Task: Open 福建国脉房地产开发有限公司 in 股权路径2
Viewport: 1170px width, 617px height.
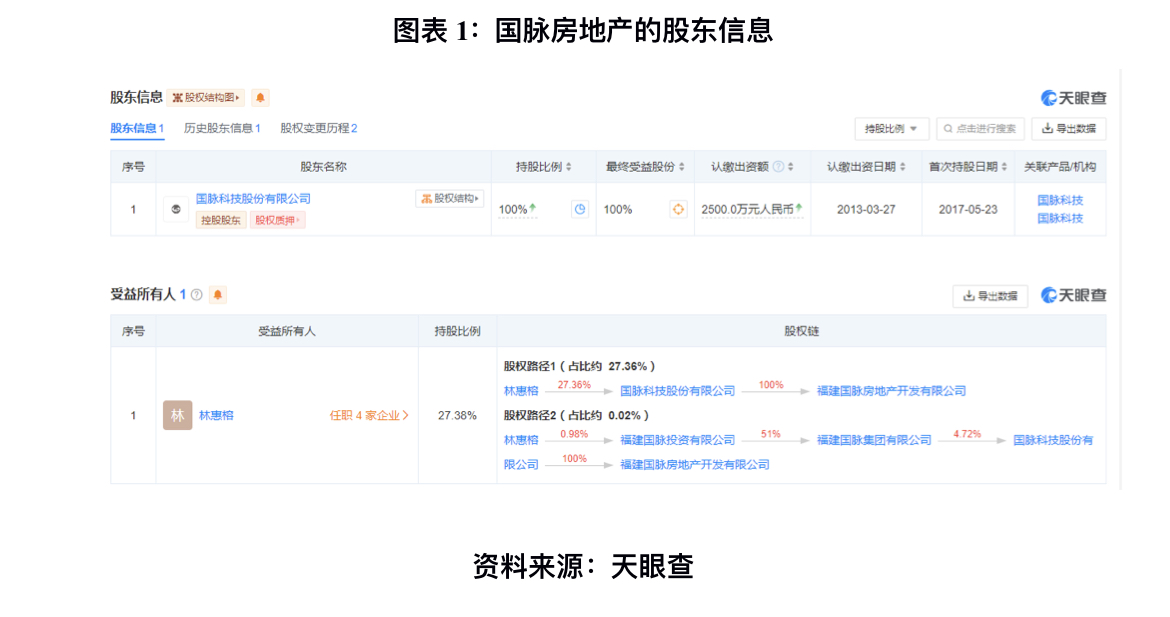Action: tap(695, 465)
